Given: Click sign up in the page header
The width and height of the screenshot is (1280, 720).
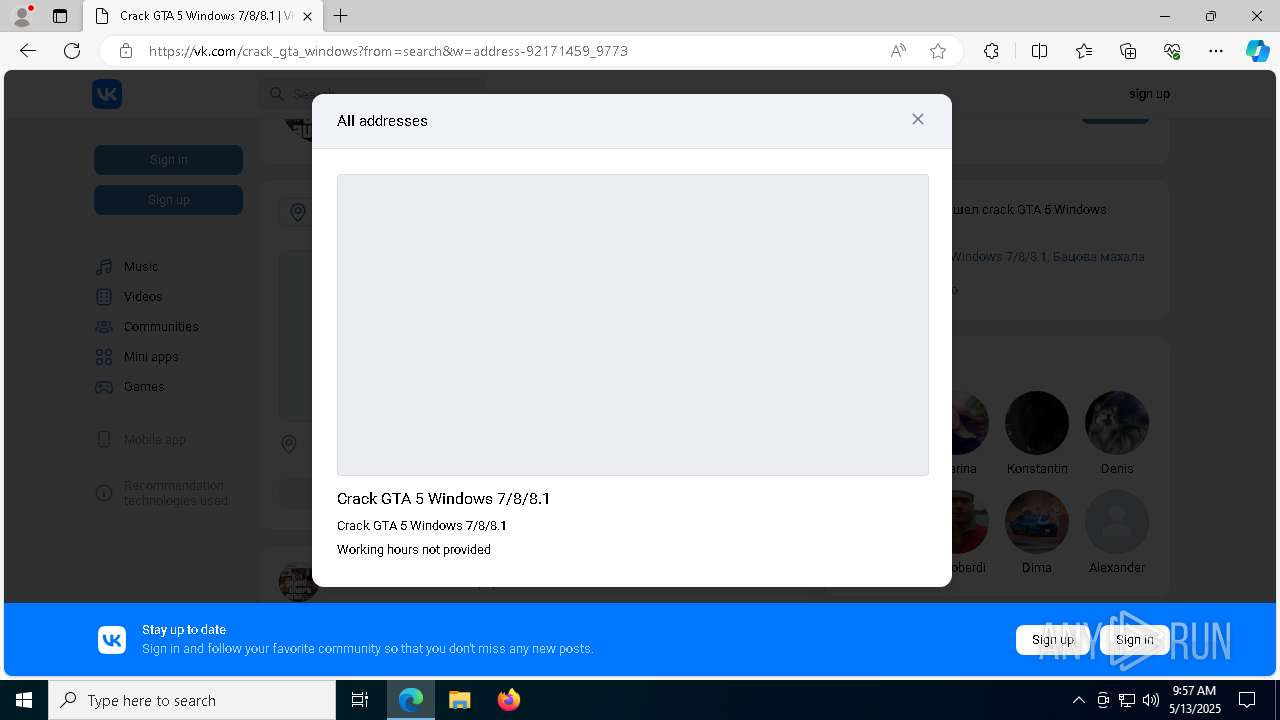Looking at the screenshot, I should pos(1149,94).
